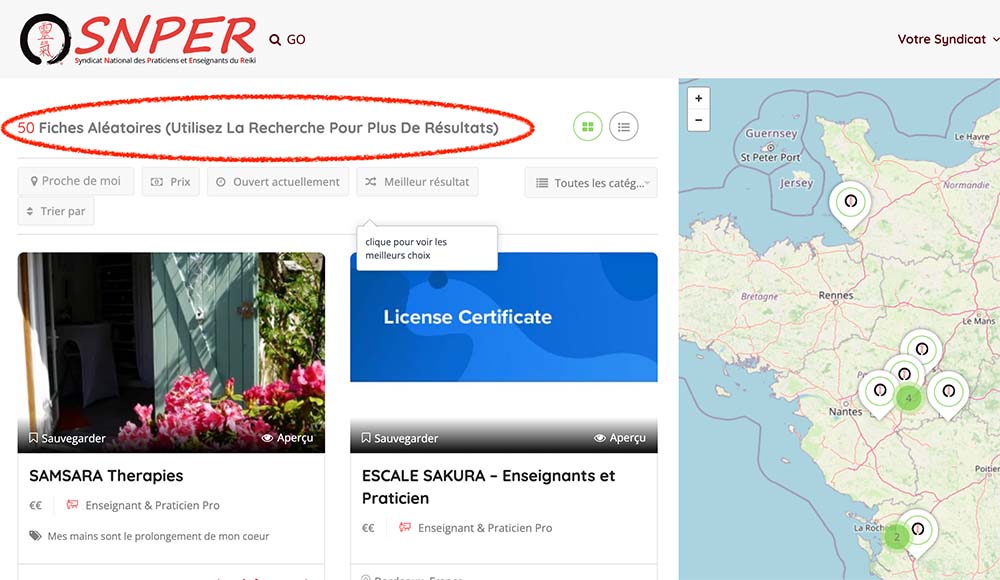Screen dimensions: 1000x580
Task: Filter by Proche de moi
Action: click(75, 182)
